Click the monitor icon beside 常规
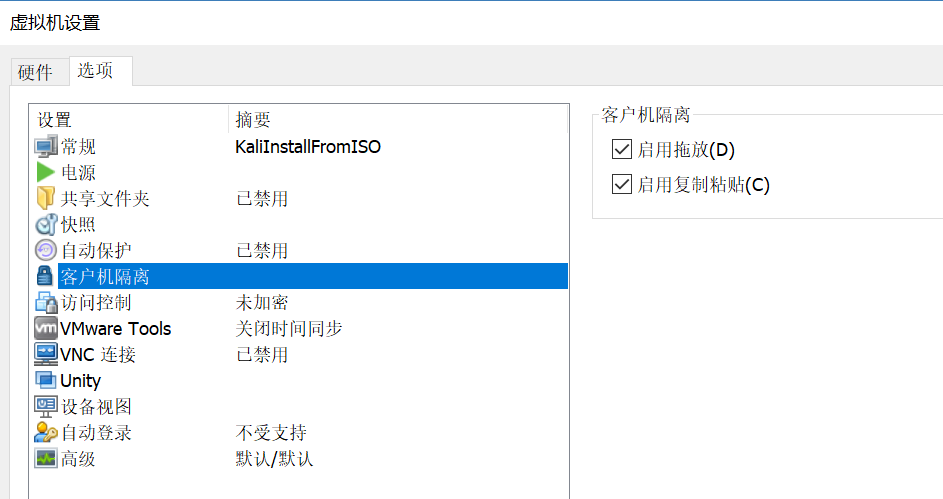This screenshot has height=499, width=943. 46,147
